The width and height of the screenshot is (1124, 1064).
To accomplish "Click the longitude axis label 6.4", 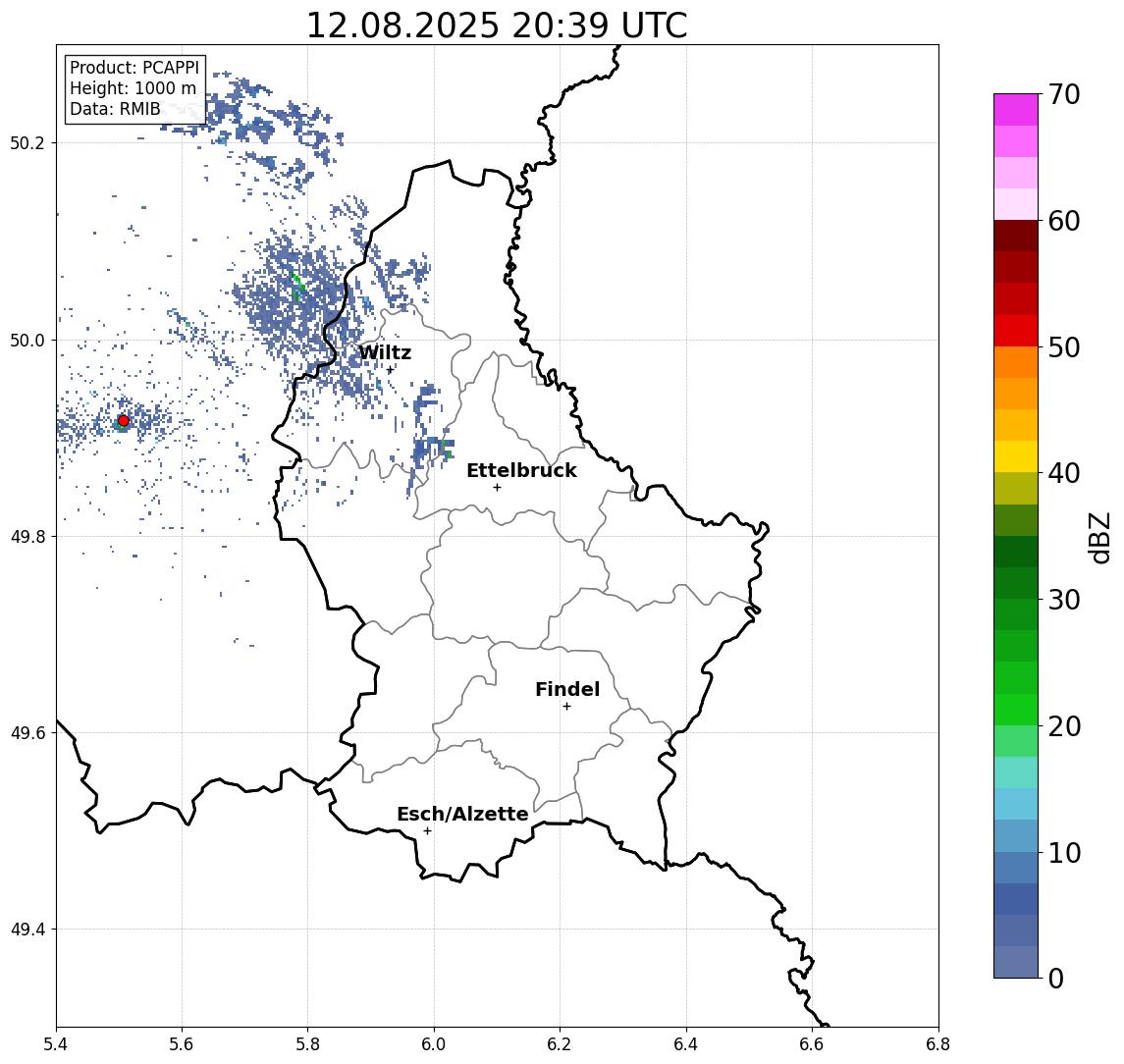I will (686, 1044).
